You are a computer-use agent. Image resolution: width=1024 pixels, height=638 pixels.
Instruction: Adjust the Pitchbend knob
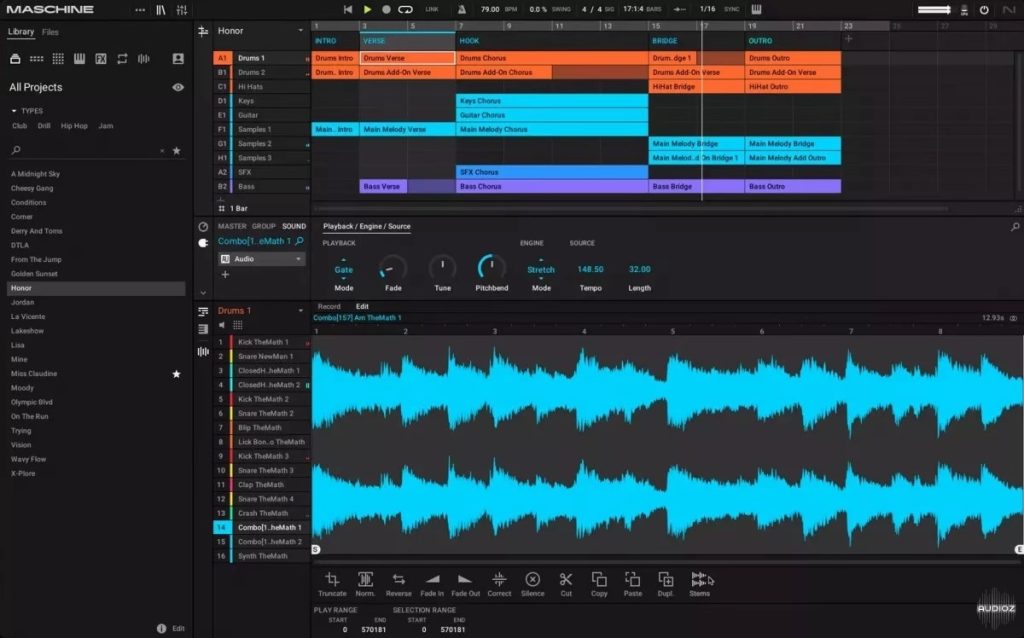tap(491, 268)
